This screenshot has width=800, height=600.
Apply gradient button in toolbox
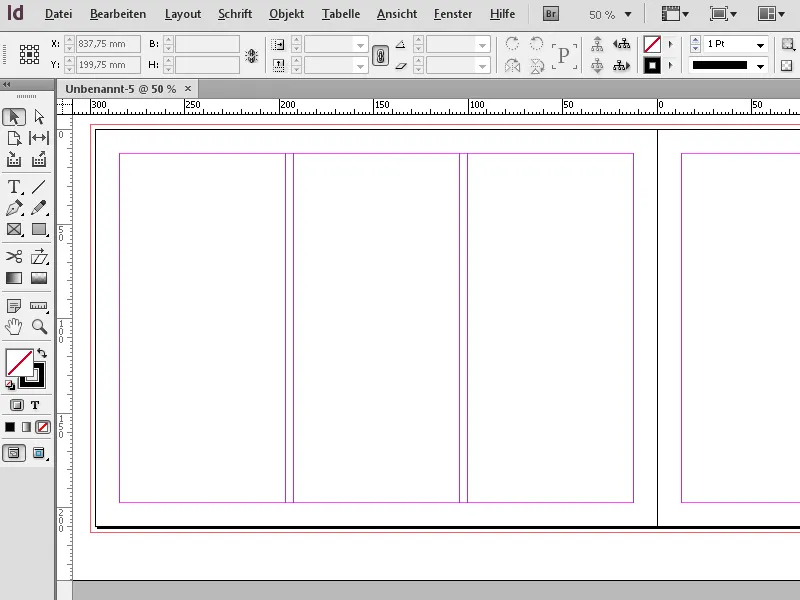pyautogui.click(x=27, y=427)
